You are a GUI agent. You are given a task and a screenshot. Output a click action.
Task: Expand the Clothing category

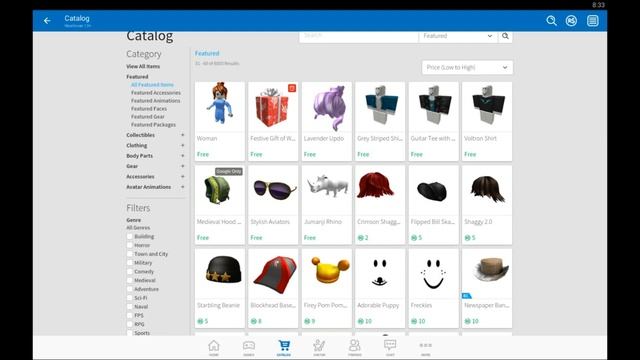pyautogui.click(x=182, y=145)
